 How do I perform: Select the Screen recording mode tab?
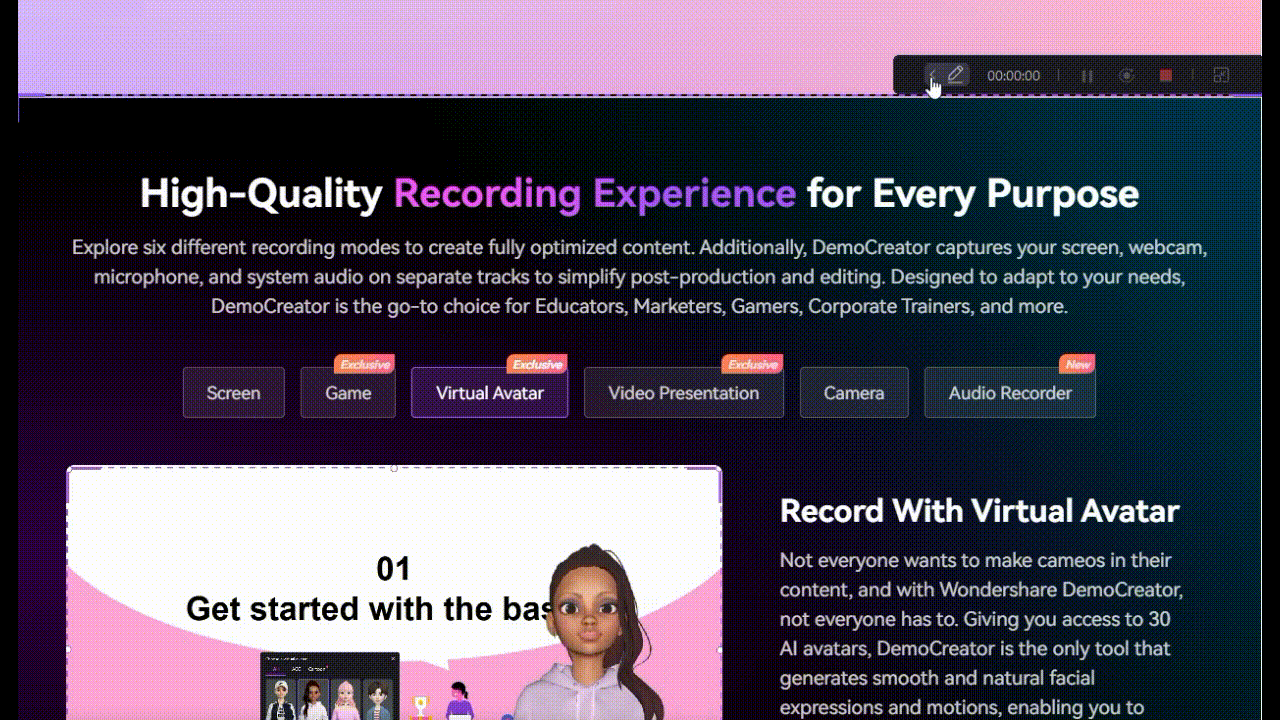tap(233, 393)
